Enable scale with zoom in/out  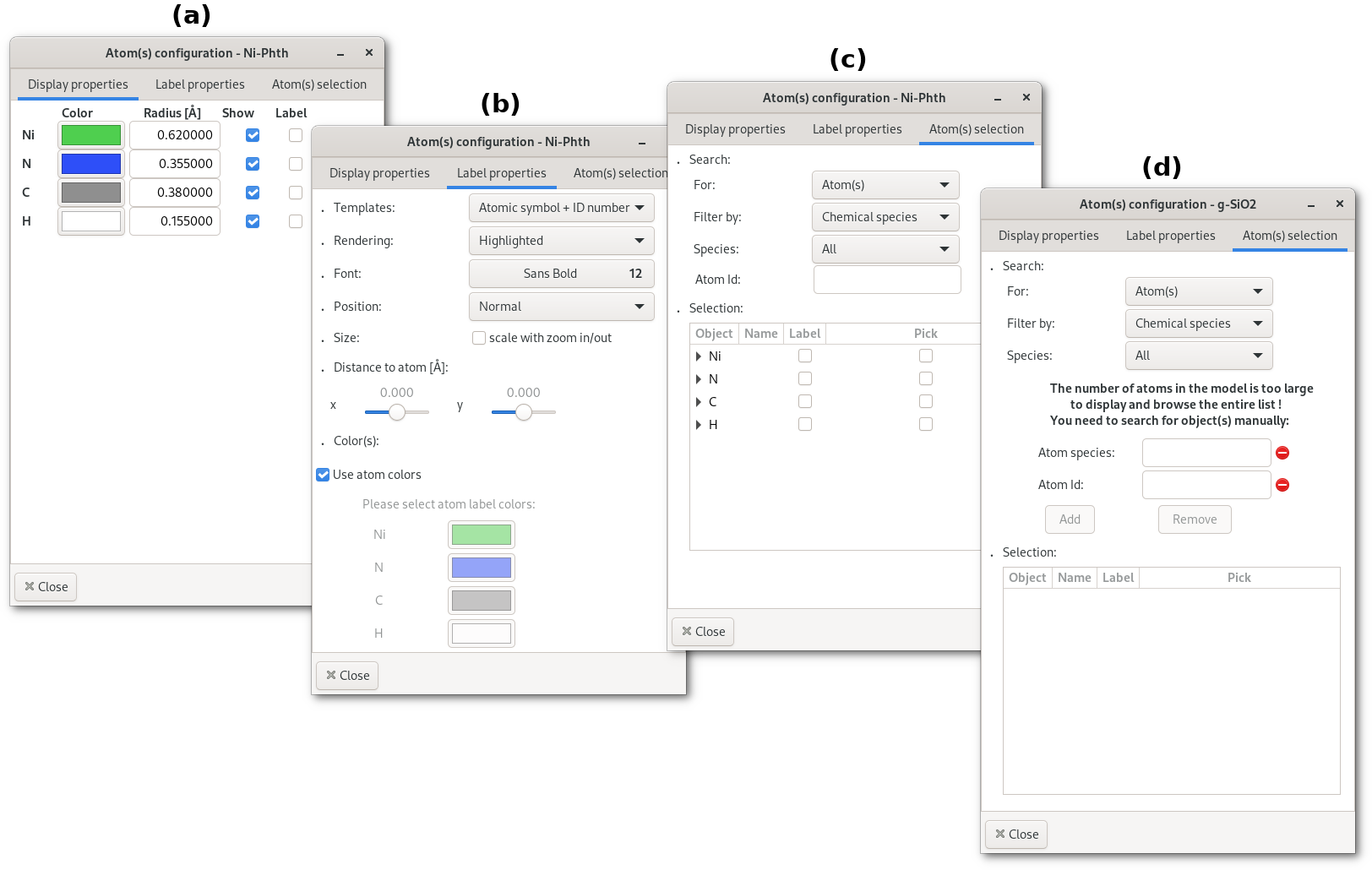[479, 338]
